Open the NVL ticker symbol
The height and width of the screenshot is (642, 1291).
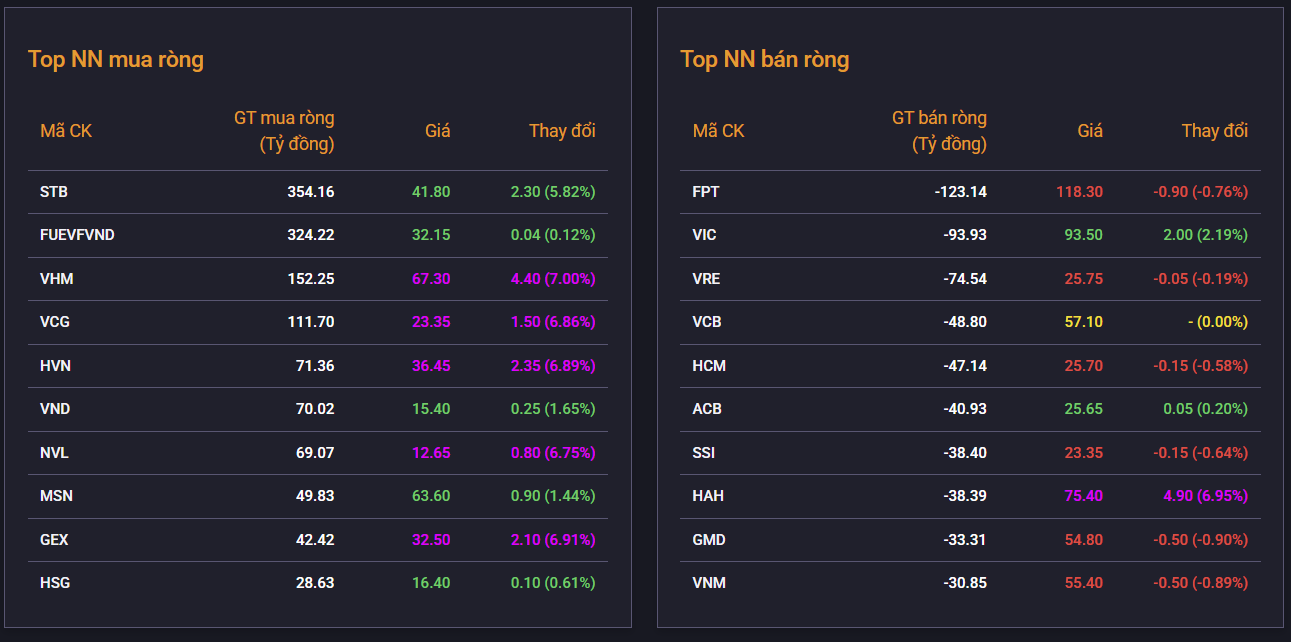55,453
